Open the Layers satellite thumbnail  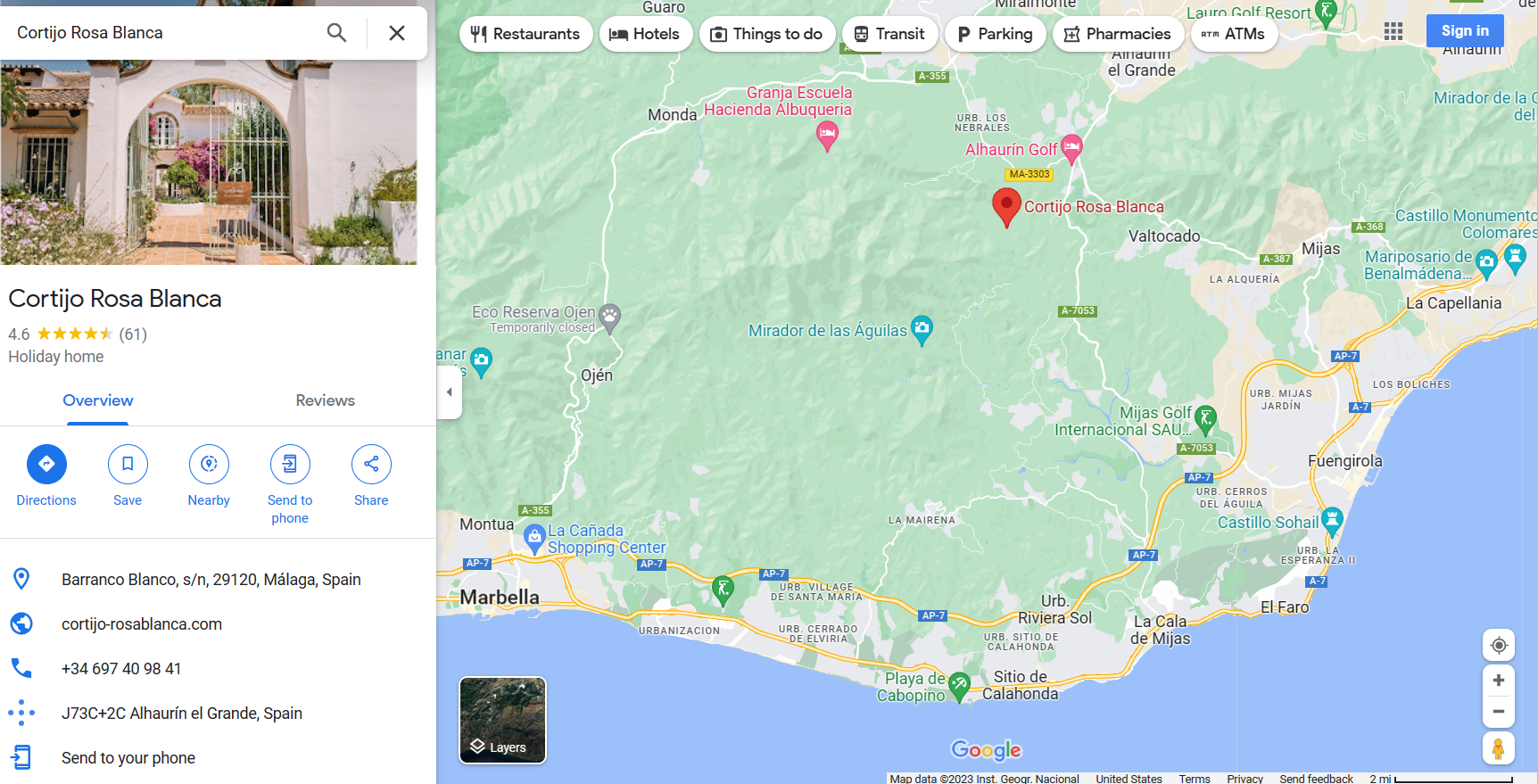[x=502, y=720]
